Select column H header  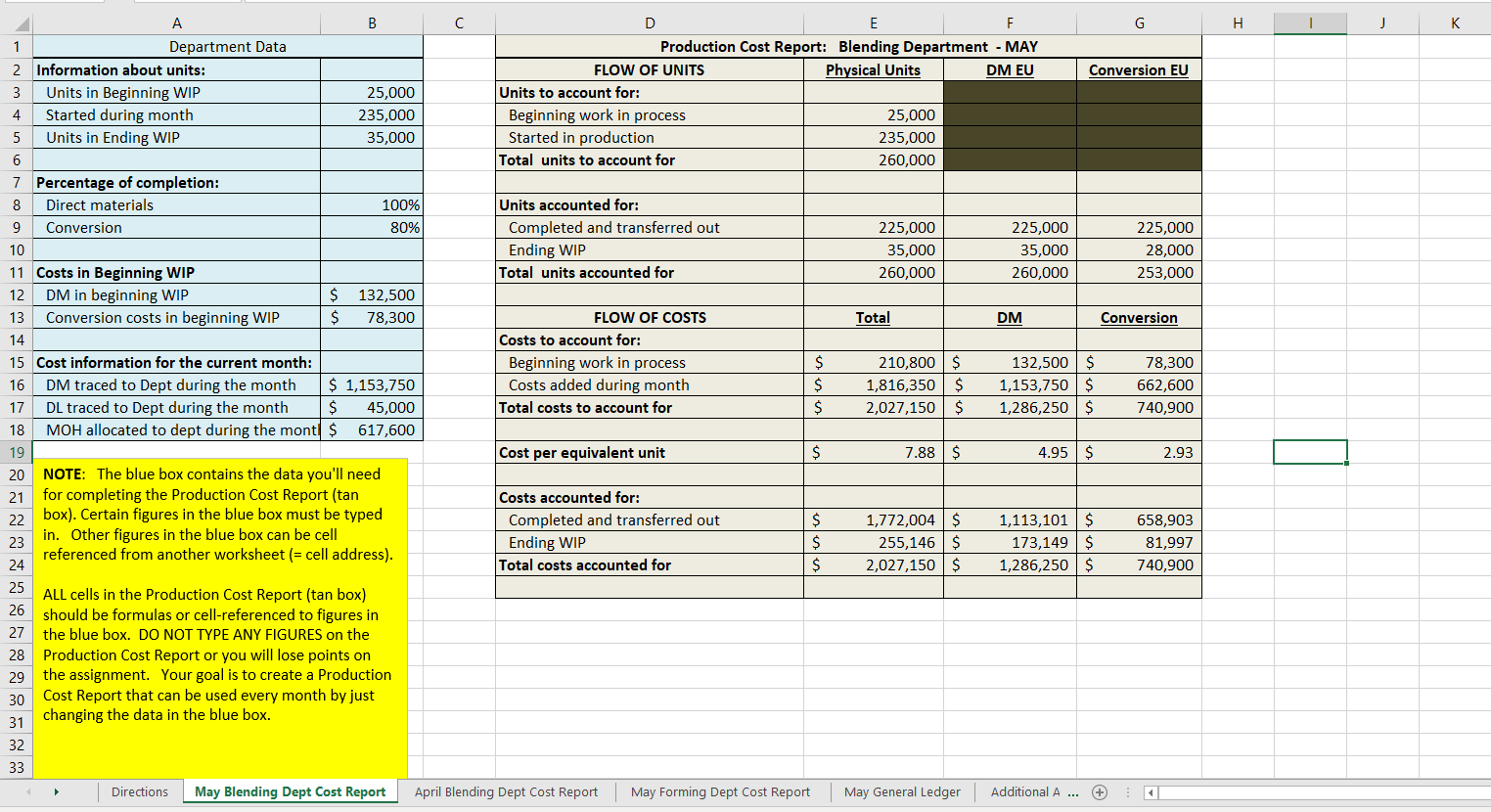(1238, 23)
